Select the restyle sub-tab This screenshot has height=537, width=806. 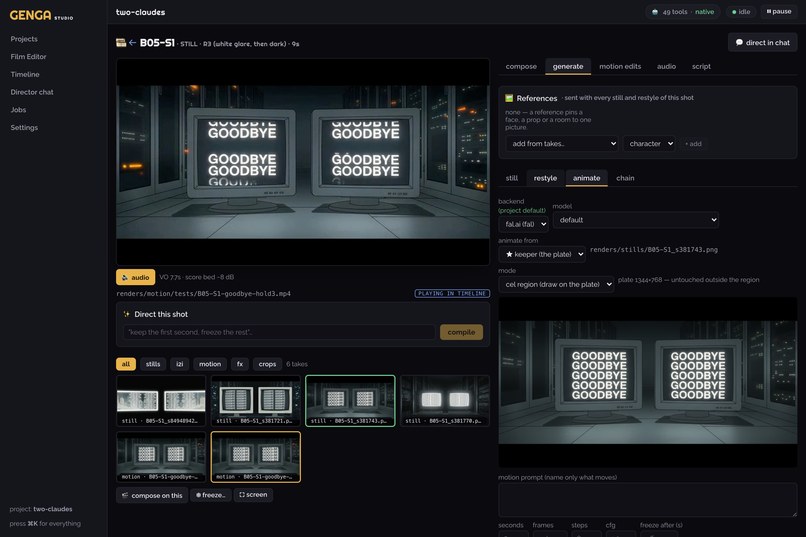pyautogui.click(x=545, y=178)
